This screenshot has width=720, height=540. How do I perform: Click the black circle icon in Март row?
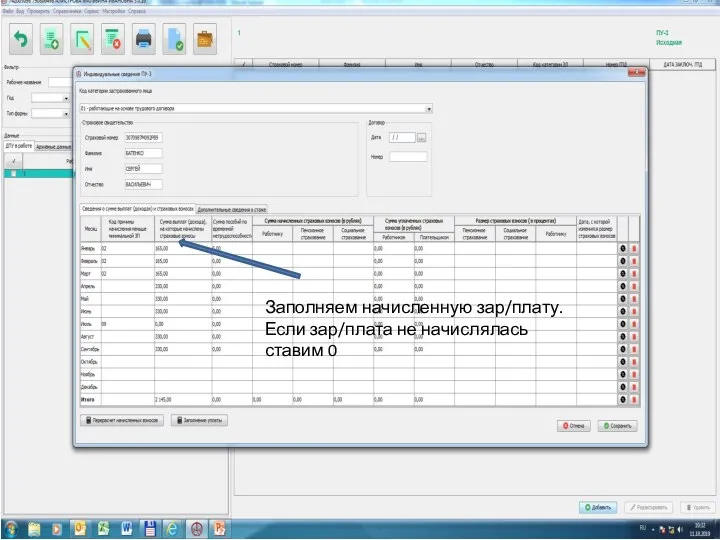623,274
